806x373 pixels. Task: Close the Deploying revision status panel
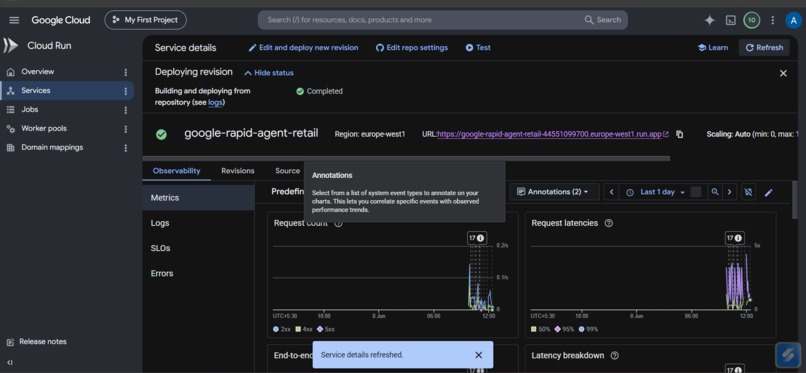783,73
